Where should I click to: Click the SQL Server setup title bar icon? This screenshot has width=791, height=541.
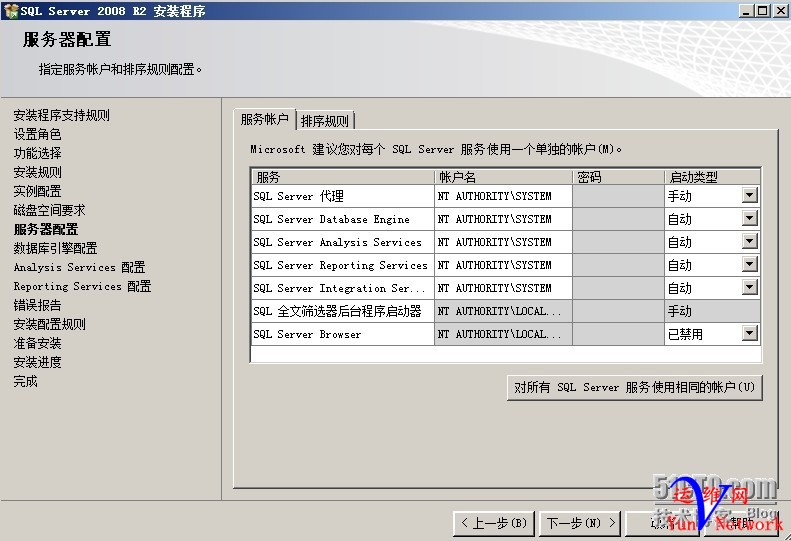click(x=10, y=11)
